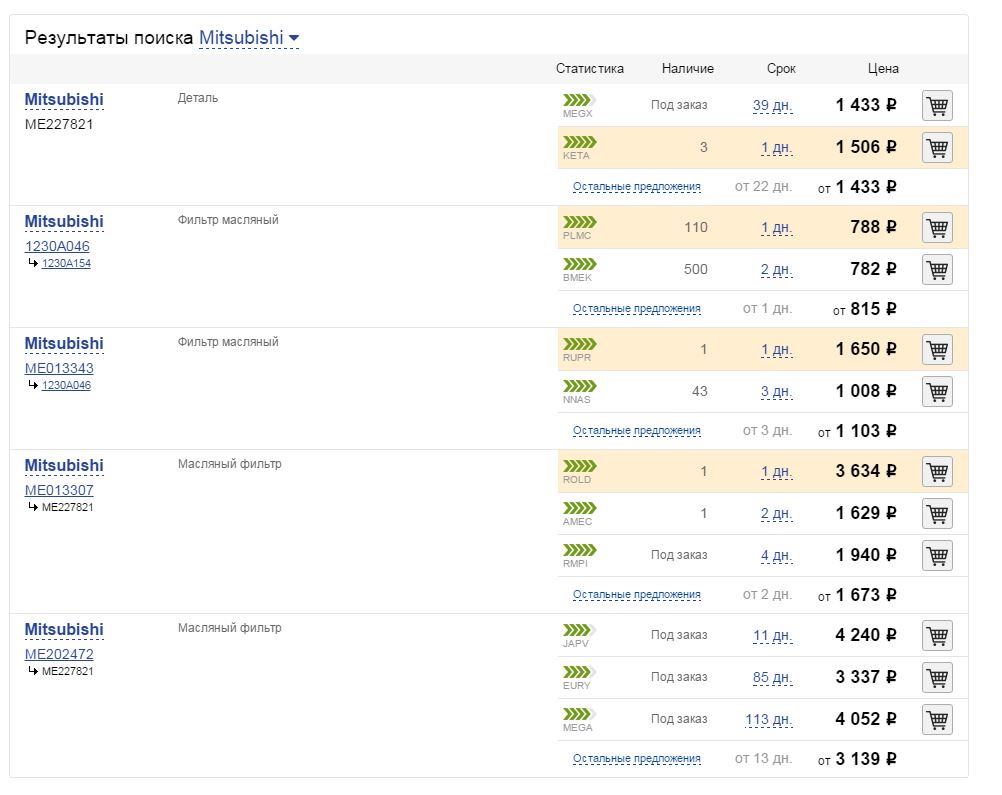Viewport: 1002px width, 795px height.
Task: Click the KETA supplier statistics arrows
Action: pyautogui.click(x=579, y=142)
